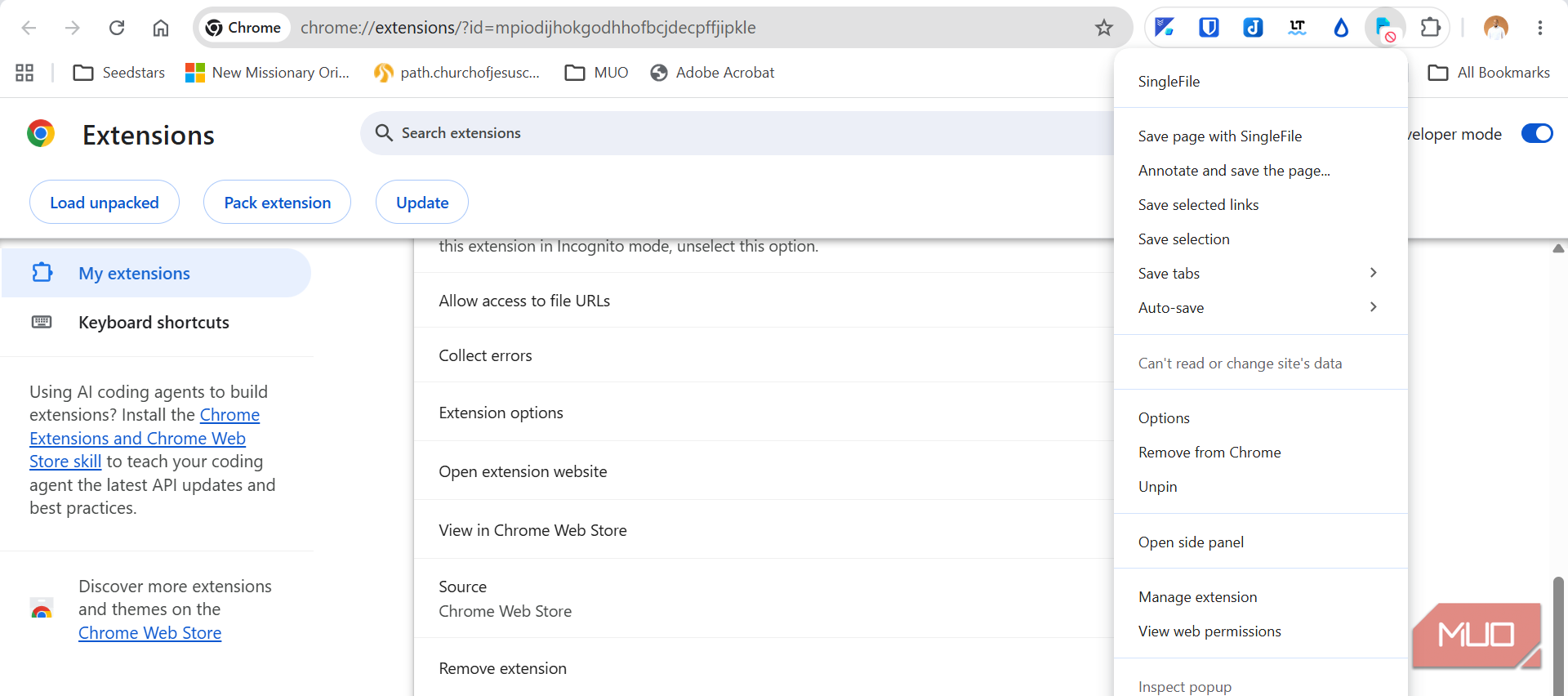This screenshot has width=1568, height=696.
Task: Choose Annotate and save the page
Action: 1261,170
